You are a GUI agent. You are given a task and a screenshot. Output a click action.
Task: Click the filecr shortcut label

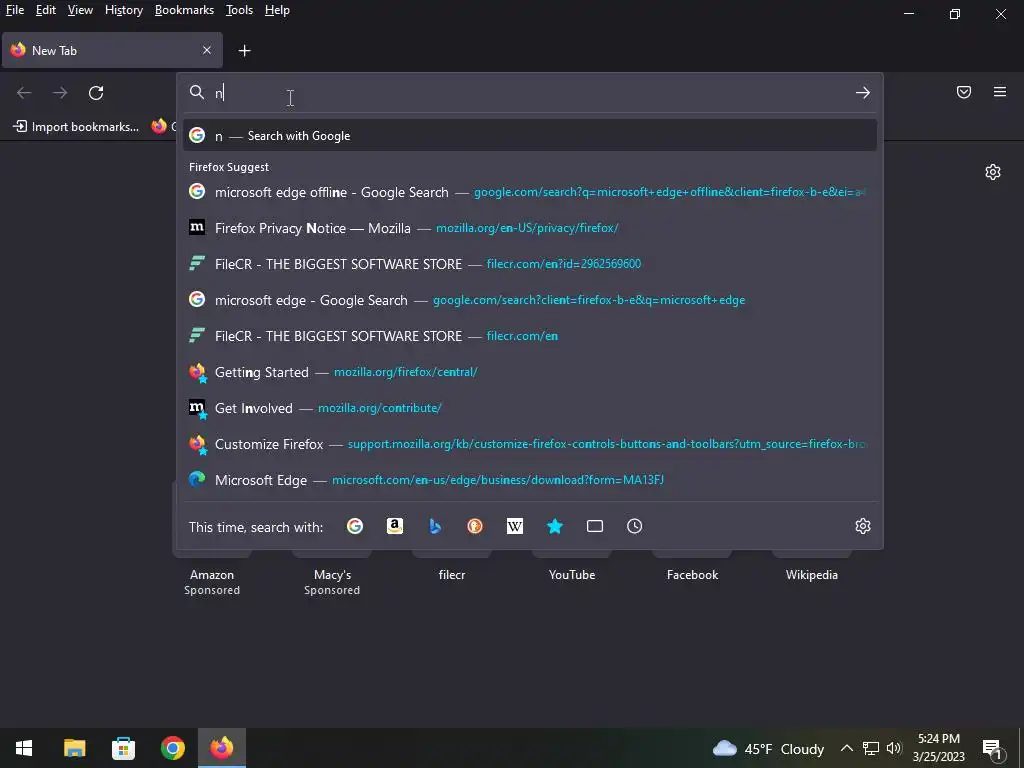point(452,575)
